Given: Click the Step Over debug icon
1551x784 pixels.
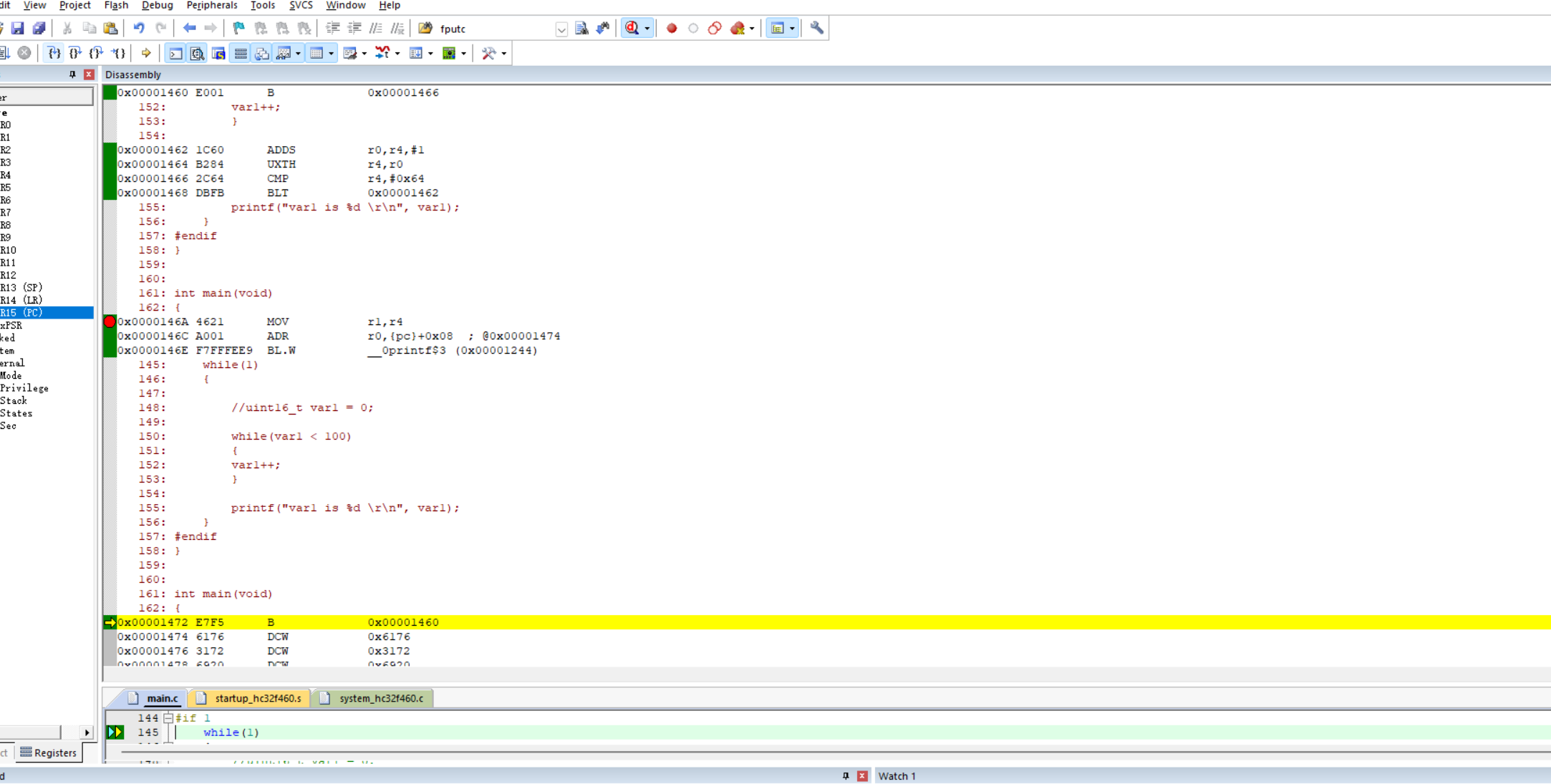Looking at the screenshot, I should point(75,53).
